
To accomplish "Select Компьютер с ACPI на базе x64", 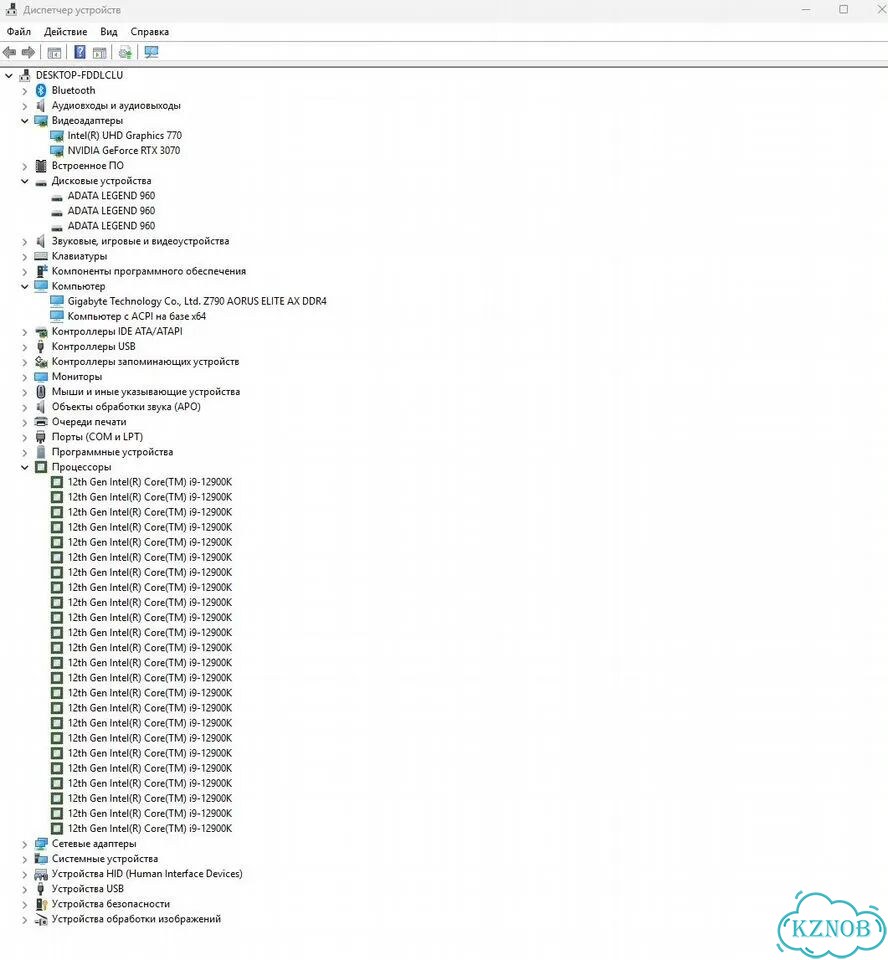I will click(x=137, y=317).
